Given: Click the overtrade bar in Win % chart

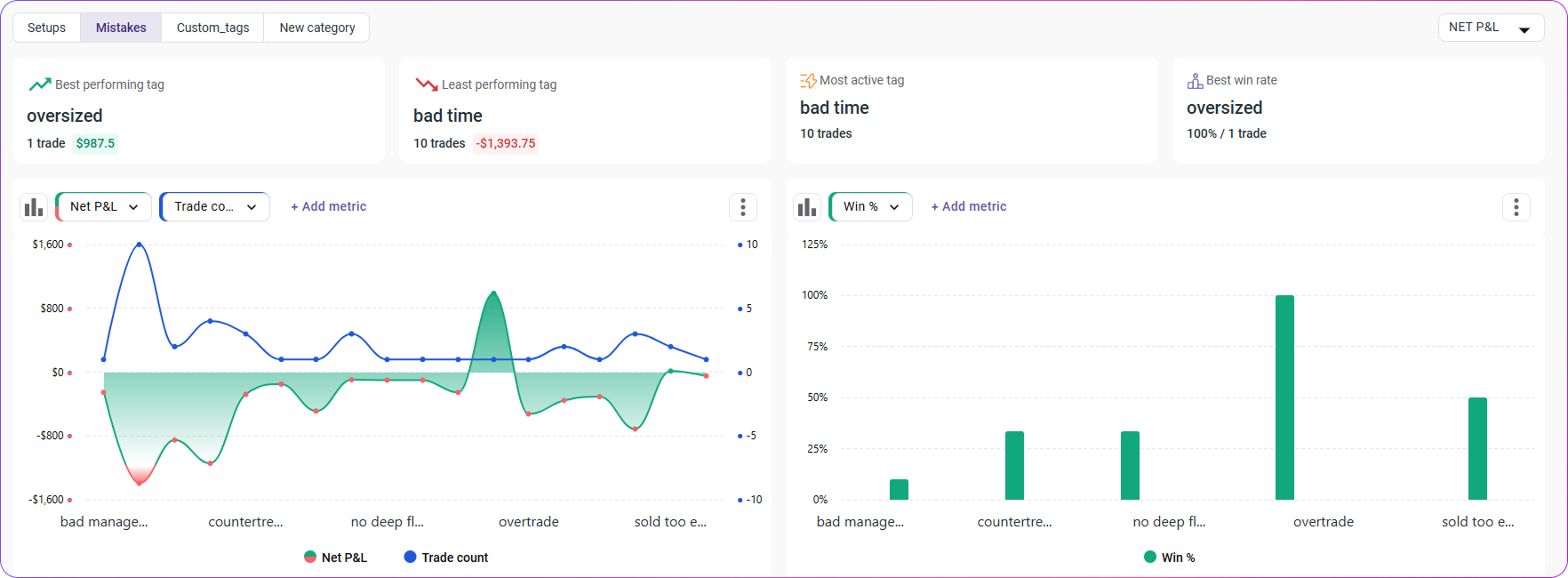Looking at the screenshot, I should pyautogui.click(x=1284, y=397).
